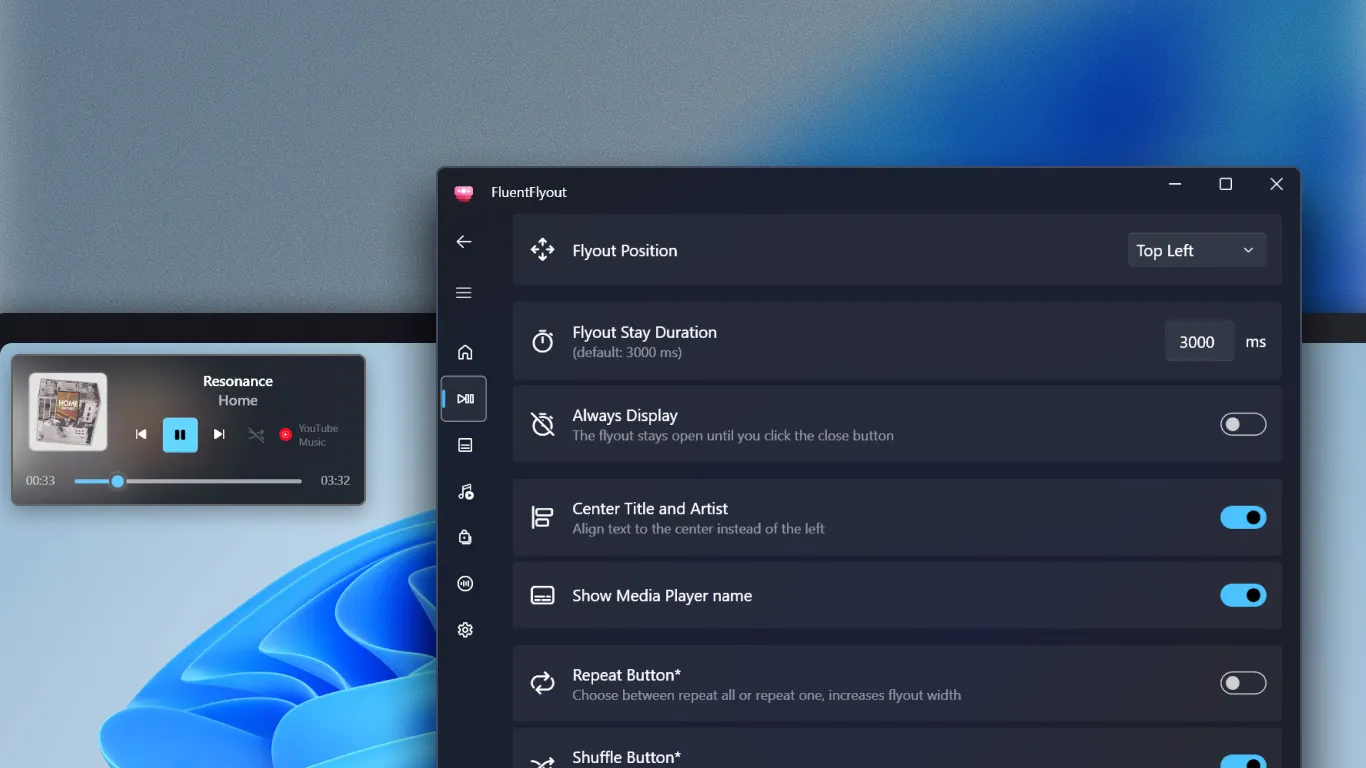Select the Home icon in the sidebar

(x=463, y=351)
